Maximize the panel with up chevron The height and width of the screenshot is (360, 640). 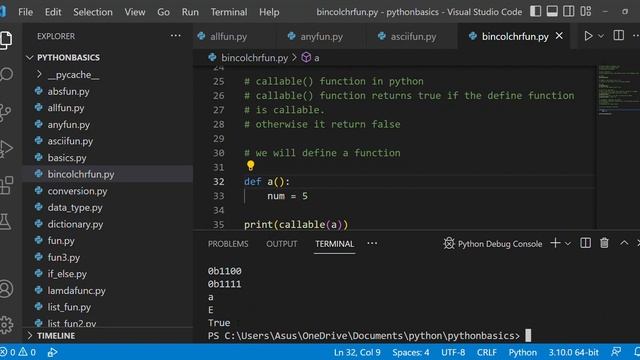pyautogui.click(x=624, y=243)
